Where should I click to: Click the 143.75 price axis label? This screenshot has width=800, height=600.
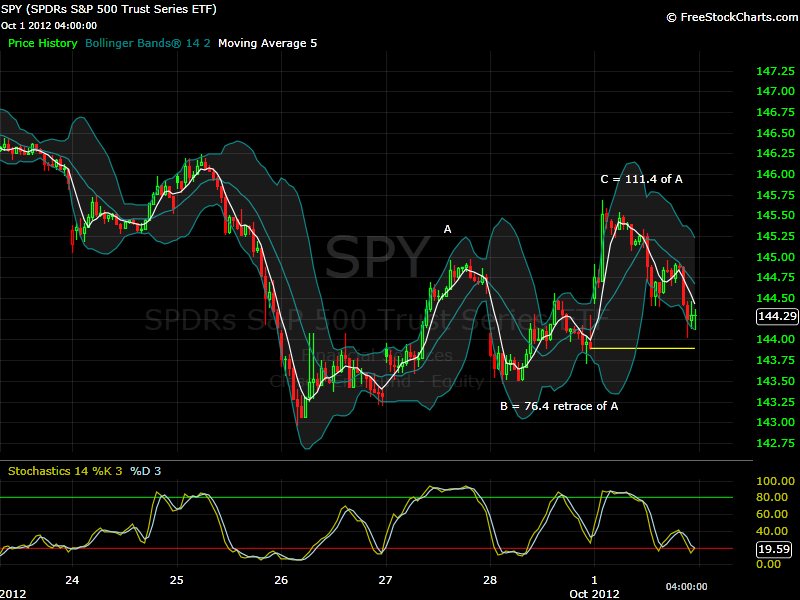(775, 360)
